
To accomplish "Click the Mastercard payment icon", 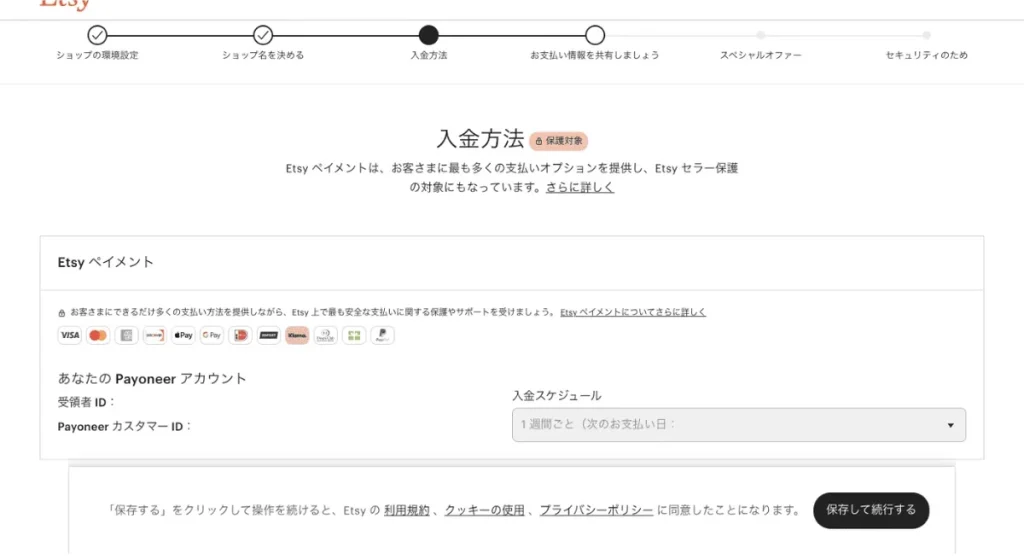I will (x=98, y=335).
